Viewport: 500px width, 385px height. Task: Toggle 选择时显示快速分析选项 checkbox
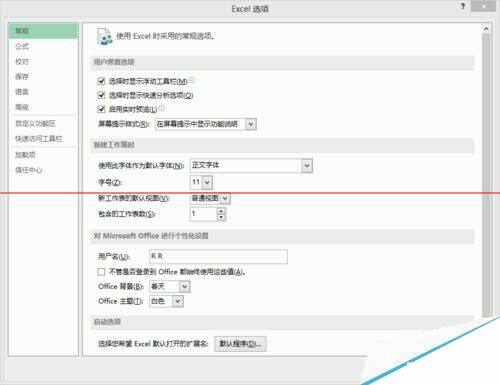(101, 95)
